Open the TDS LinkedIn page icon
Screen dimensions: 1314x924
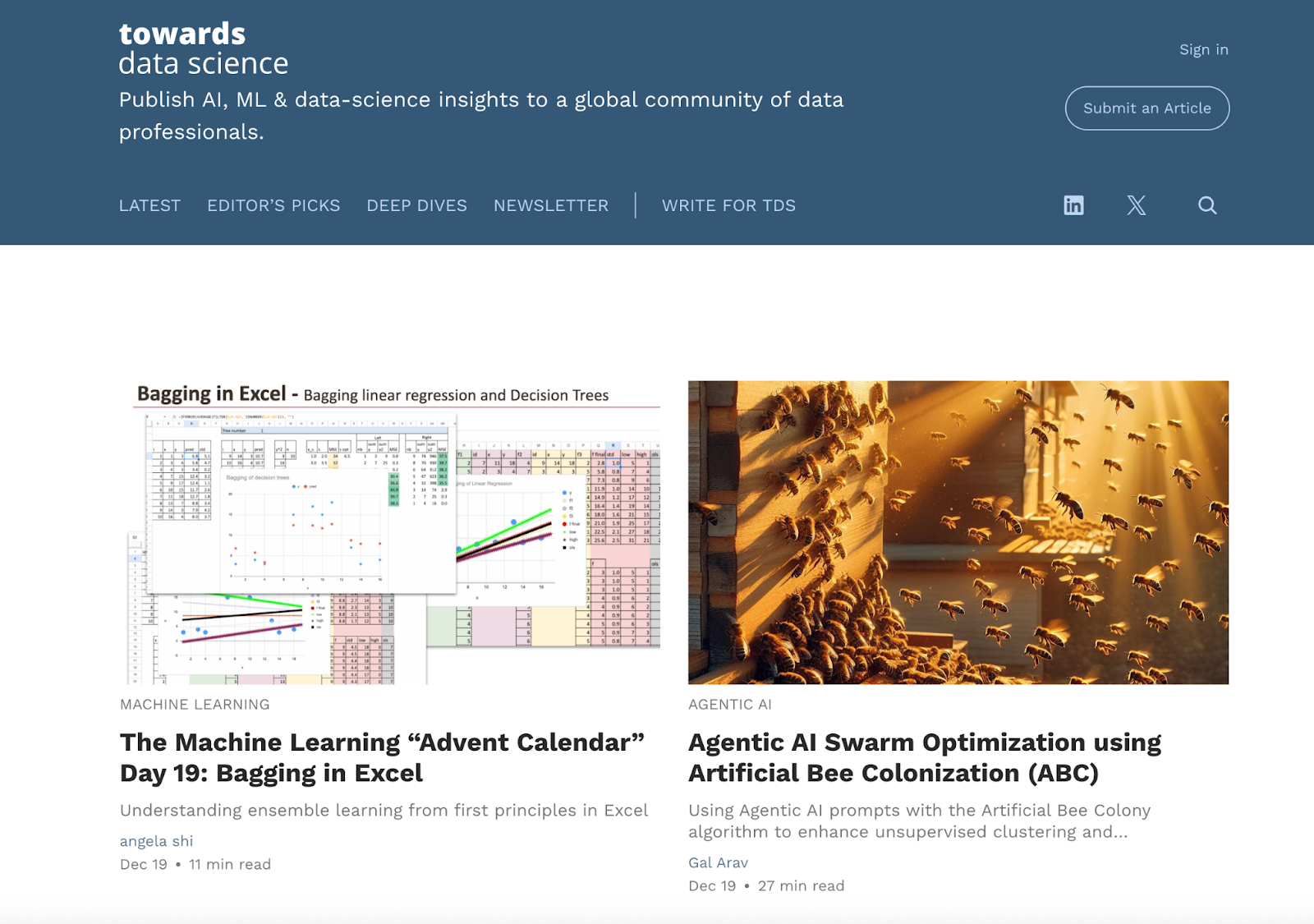tap(1073, 205)
